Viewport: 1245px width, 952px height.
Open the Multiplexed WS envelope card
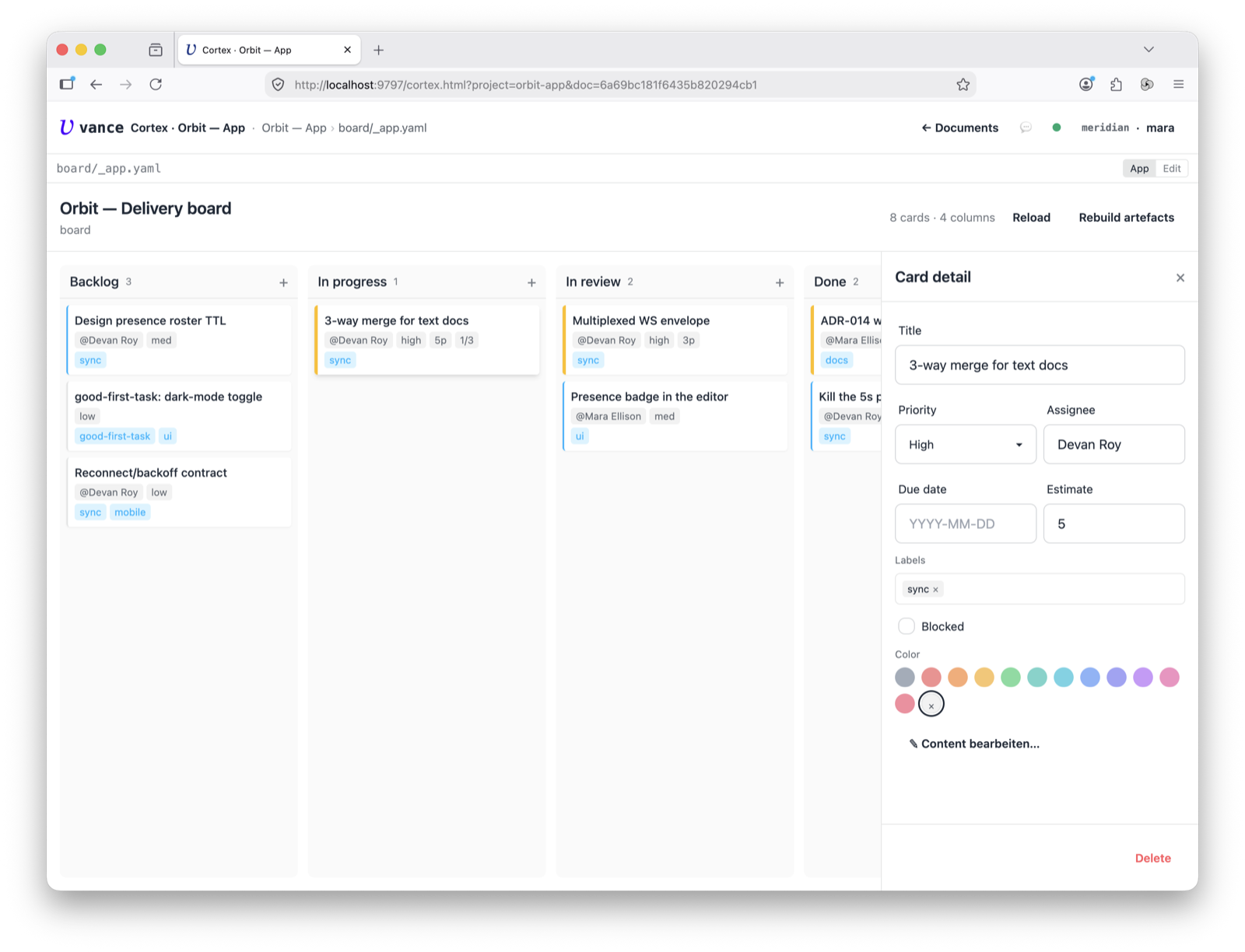[675, 340]
